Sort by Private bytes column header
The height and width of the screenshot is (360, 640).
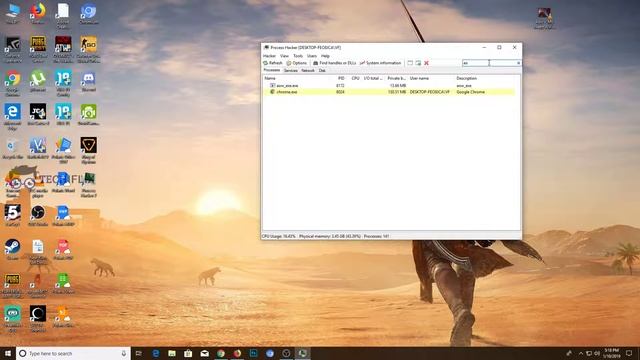pos(396,78)
